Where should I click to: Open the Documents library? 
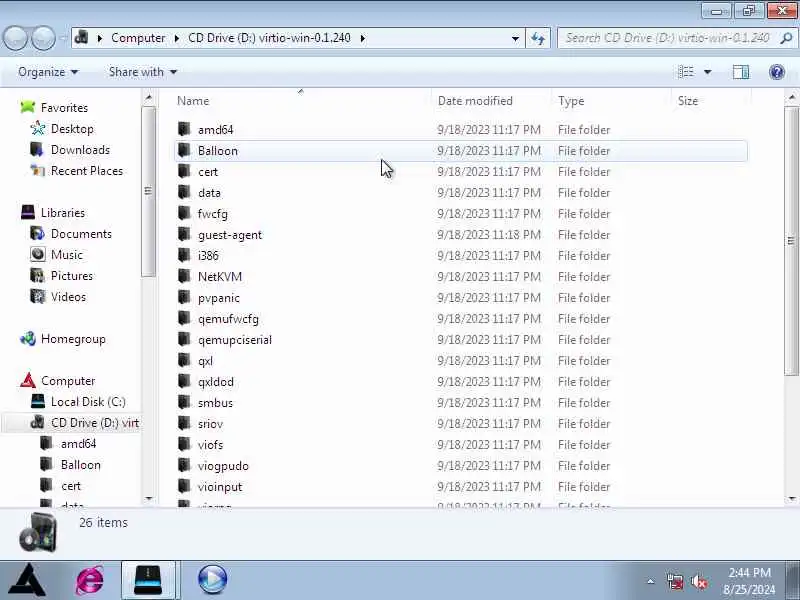81,234
